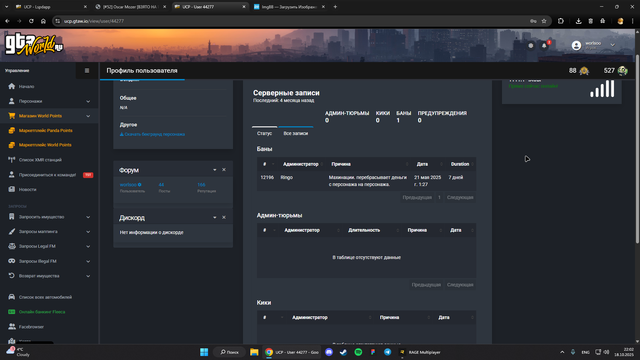The height and width of the screenshot is (360, 640).
Task: Close the Форум panel
Action: point(224,170)
